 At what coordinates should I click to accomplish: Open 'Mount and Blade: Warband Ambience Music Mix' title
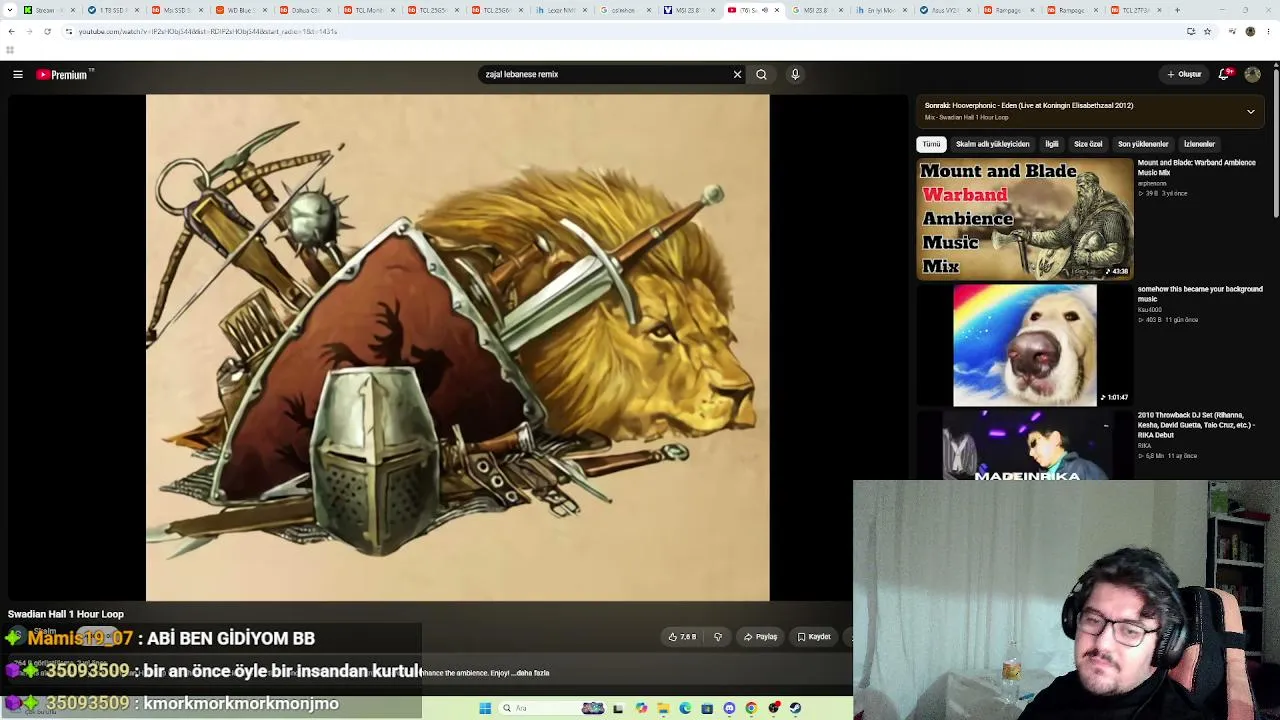pyautogui.click(x=1197, y=167)
